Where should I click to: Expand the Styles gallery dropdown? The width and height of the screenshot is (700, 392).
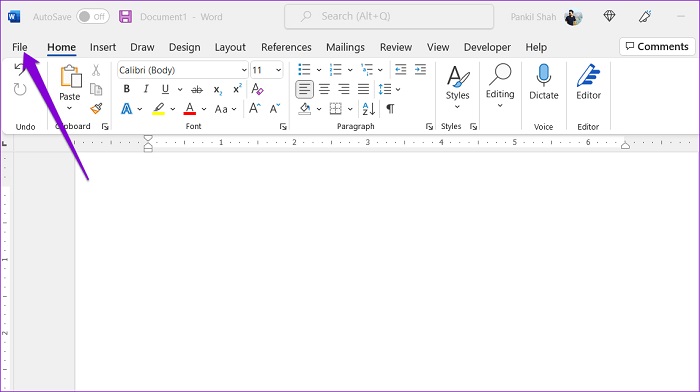click(x=457, y=106)
